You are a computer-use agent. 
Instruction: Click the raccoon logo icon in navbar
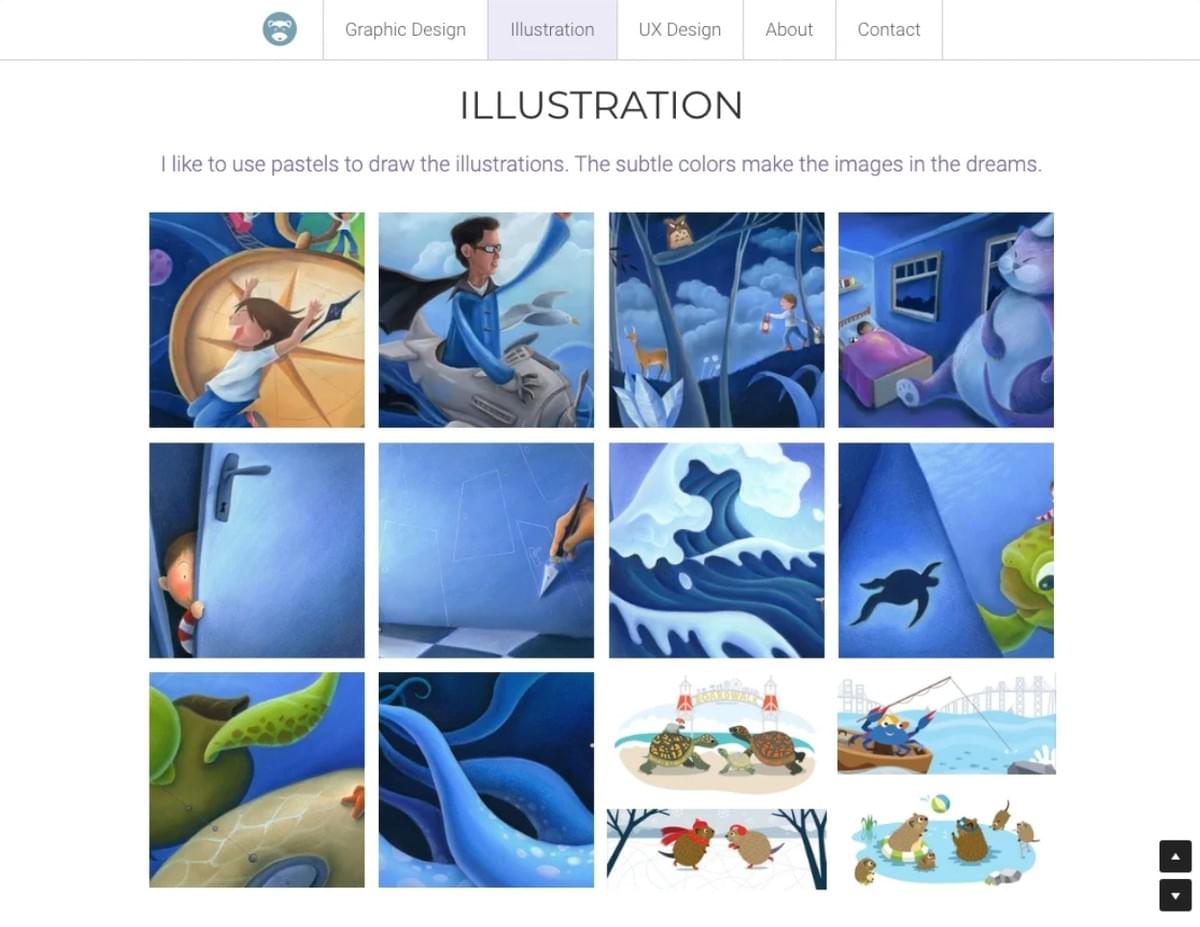[x=280, y=29]
